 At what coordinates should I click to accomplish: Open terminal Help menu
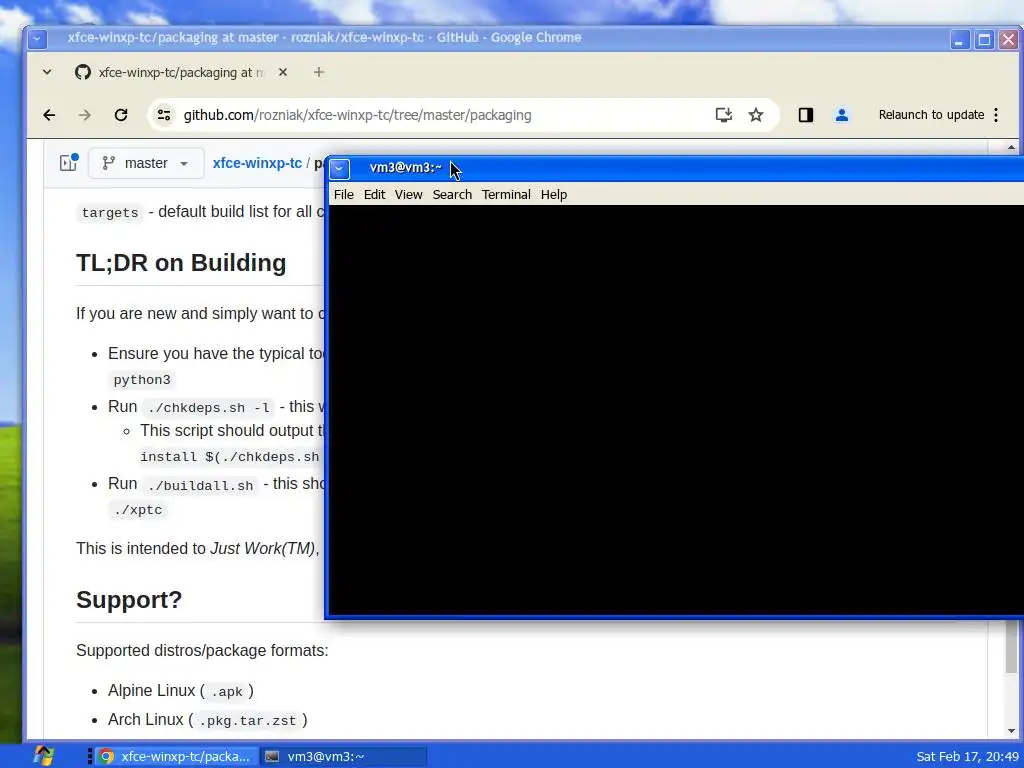click(554, 195)
